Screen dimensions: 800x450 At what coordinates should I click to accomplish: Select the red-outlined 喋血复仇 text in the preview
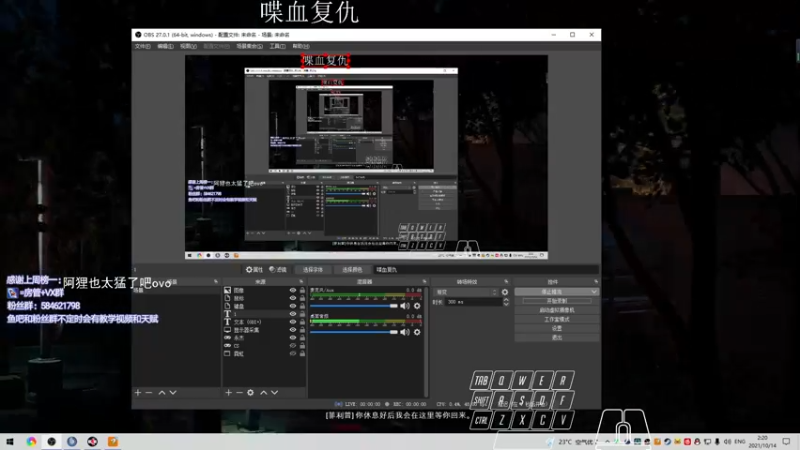tap(326, 61)
